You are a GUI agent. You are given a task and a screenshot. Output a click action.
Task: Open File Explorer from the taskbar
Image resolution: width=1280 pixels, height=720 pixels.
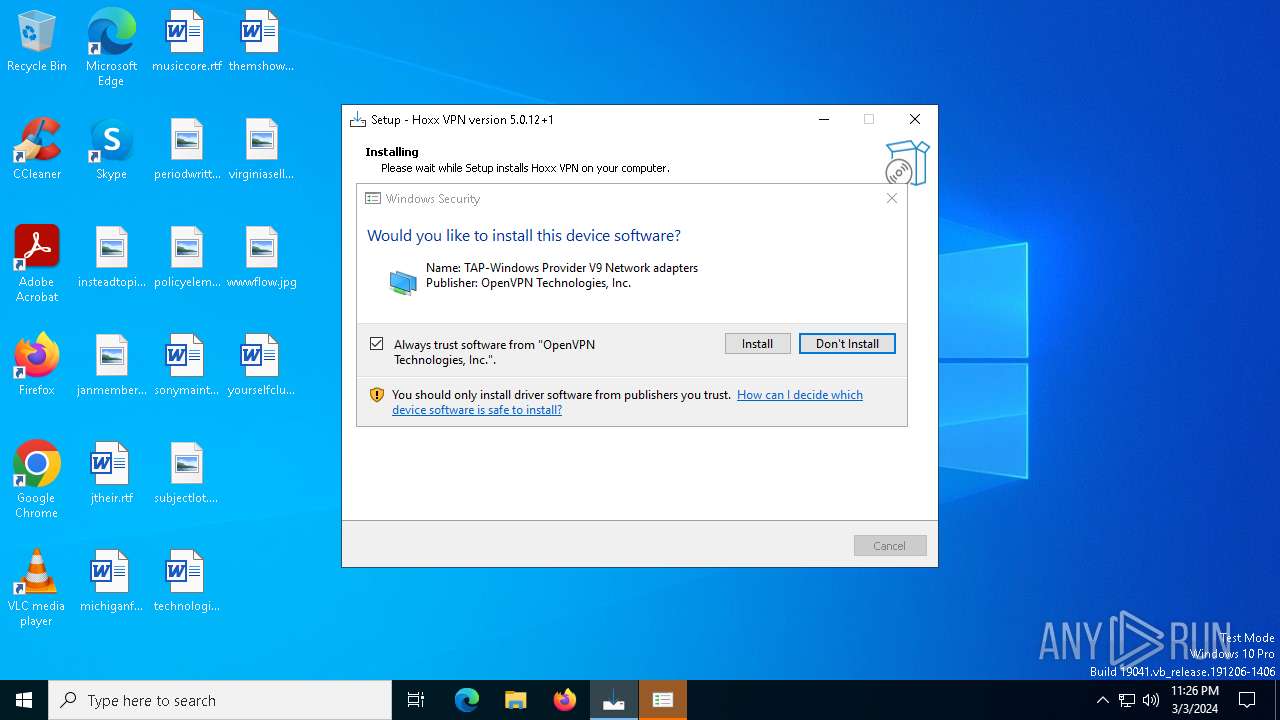pyautogui.click(x=516, y=700)
